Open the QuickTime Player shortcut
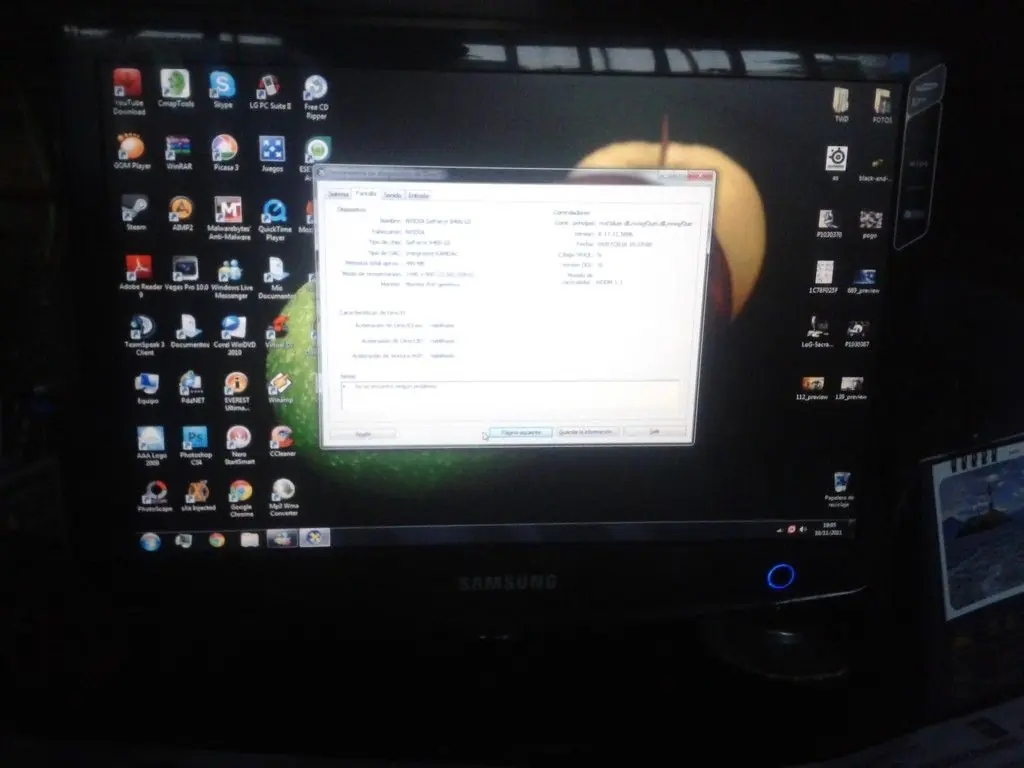This screenshot has width=1024, height=768. point(275,219)
